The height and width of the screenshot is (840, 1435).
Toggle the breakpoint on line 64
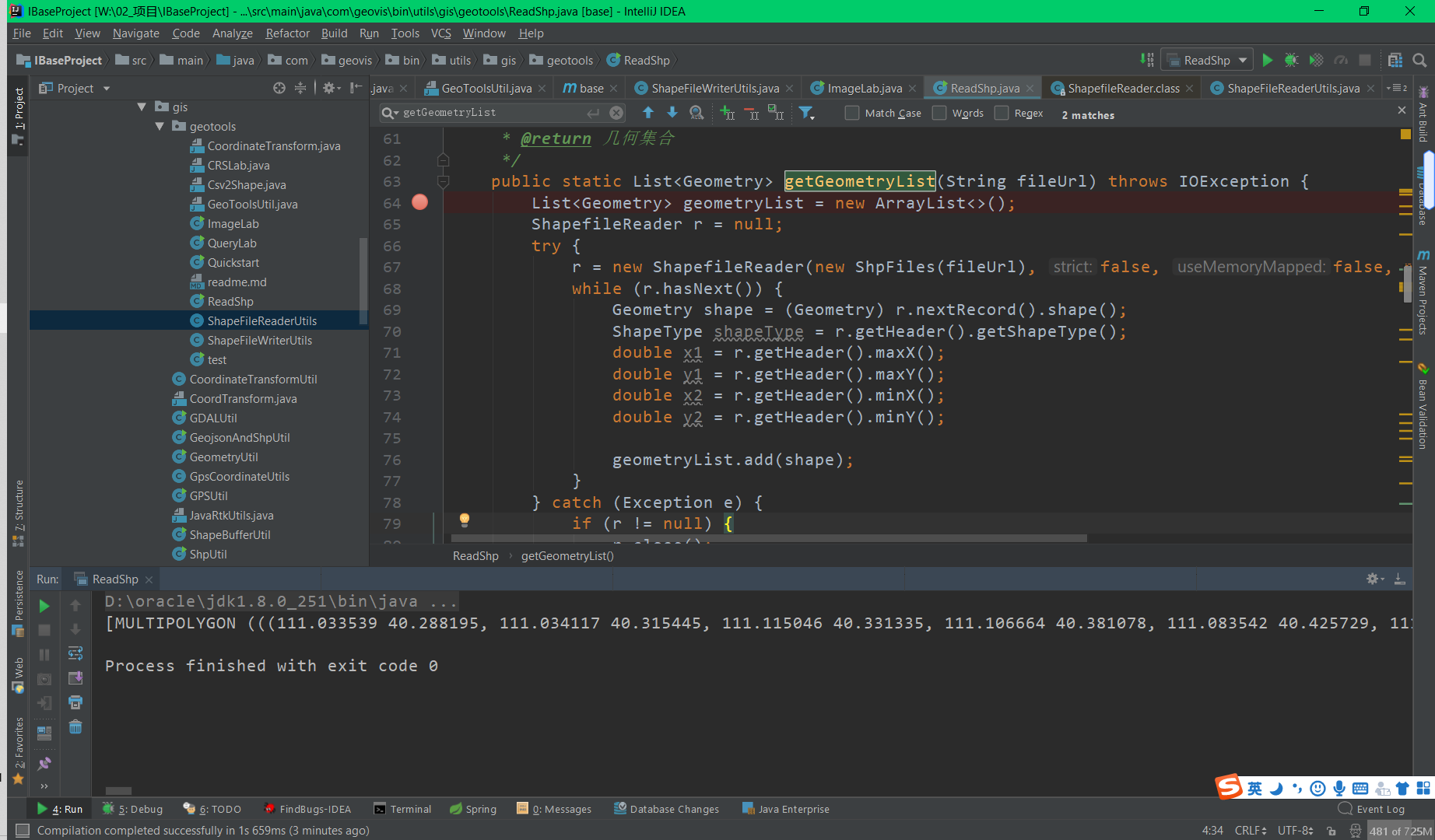(420, 203)
